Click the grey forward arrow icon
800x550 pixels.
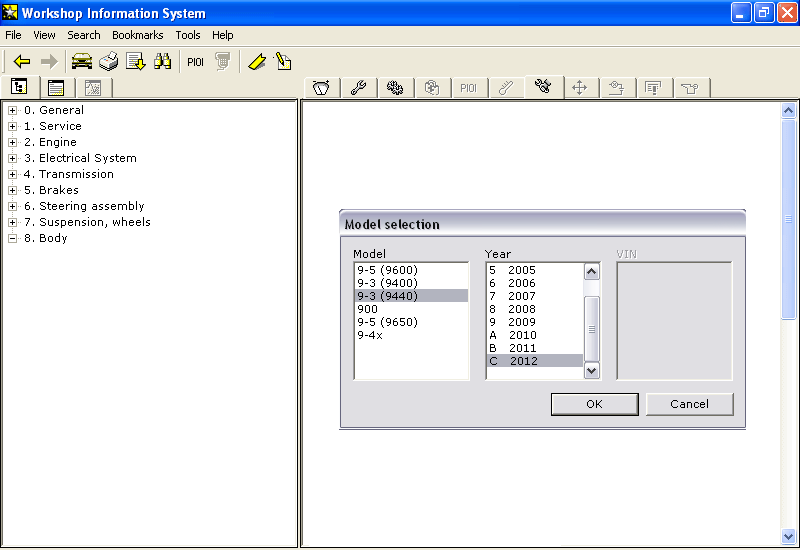point(49,62)
